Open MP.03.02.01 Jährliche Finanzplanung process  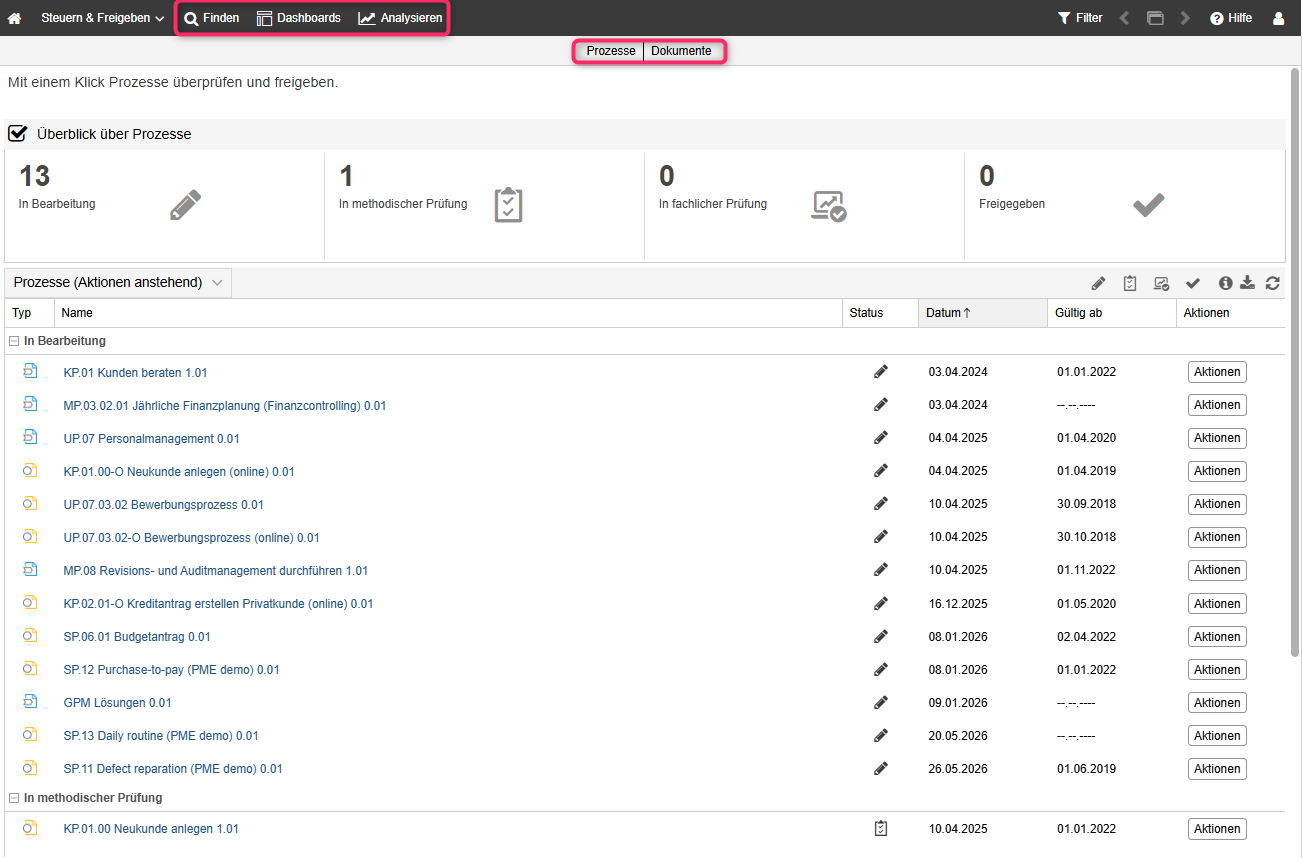225,406
